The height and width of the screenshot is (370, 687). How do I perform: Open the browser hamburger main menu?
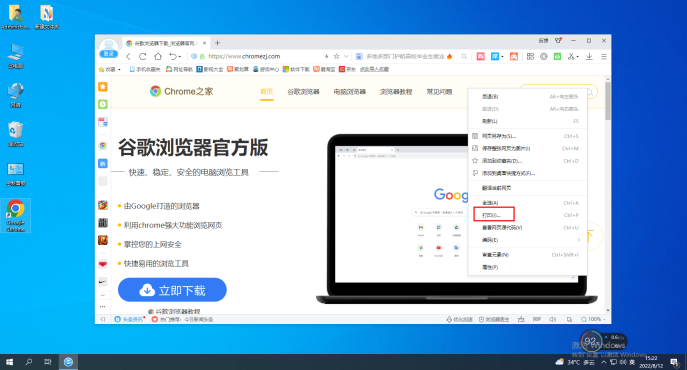coord(604,56)
